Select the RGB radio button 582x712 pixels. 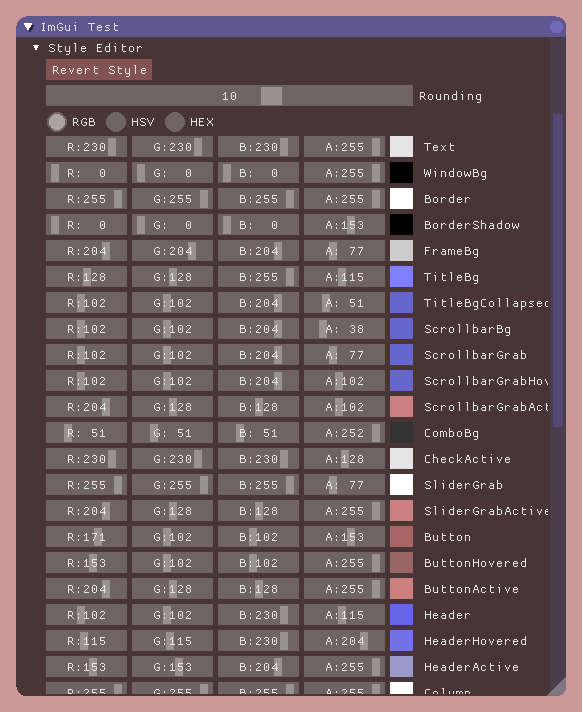pos(57,122)
